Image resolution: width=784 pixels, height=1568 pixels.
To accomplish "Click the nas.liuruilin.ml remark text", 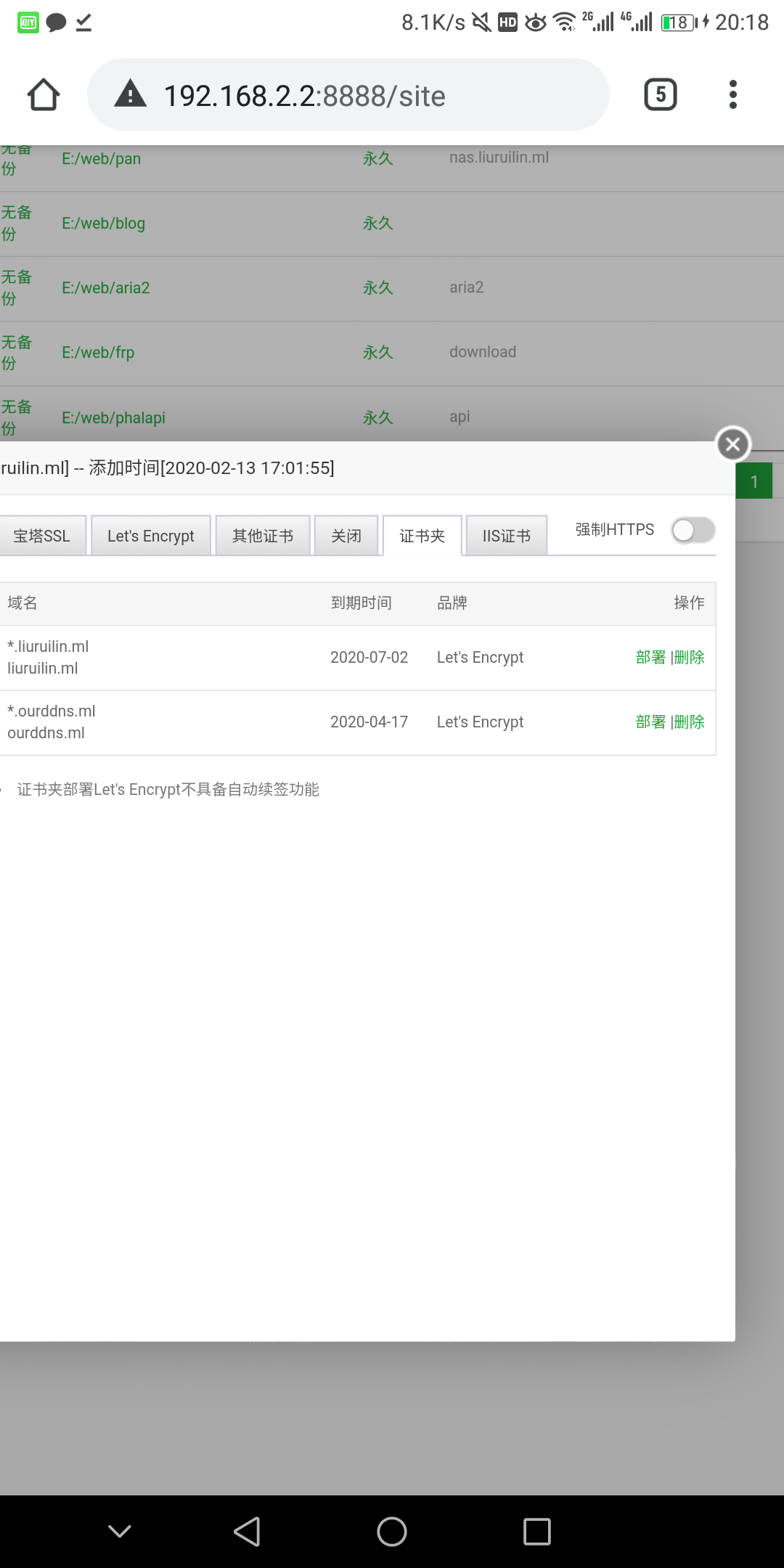I will pyautogui.click(x=499, y=158).
